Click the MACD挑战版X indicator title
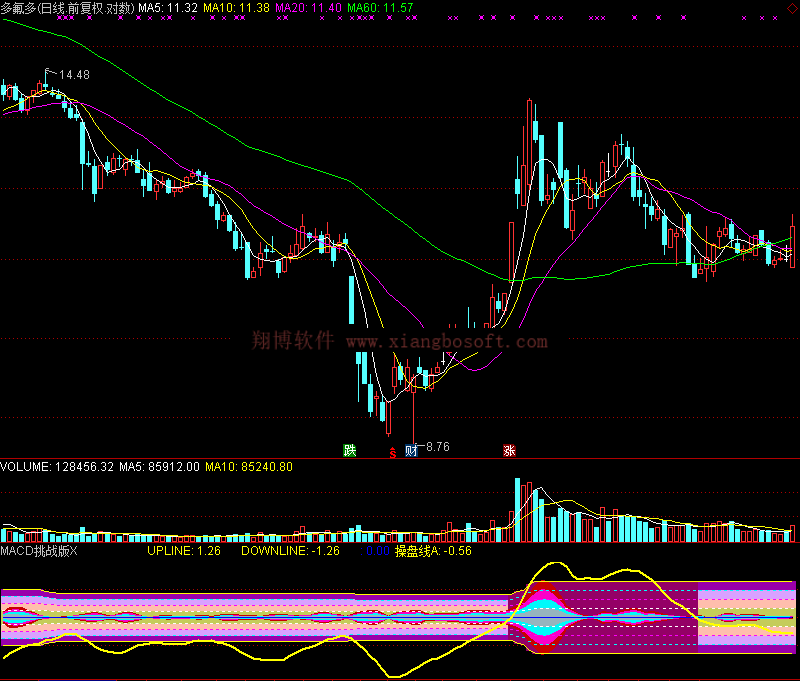 click(39, 551)
